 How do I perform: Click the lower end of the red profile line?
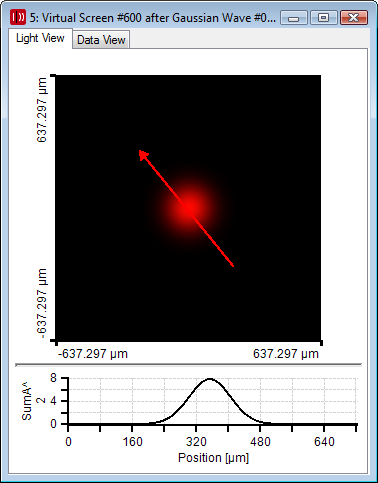pyautogui.click(x=233, y=266)
